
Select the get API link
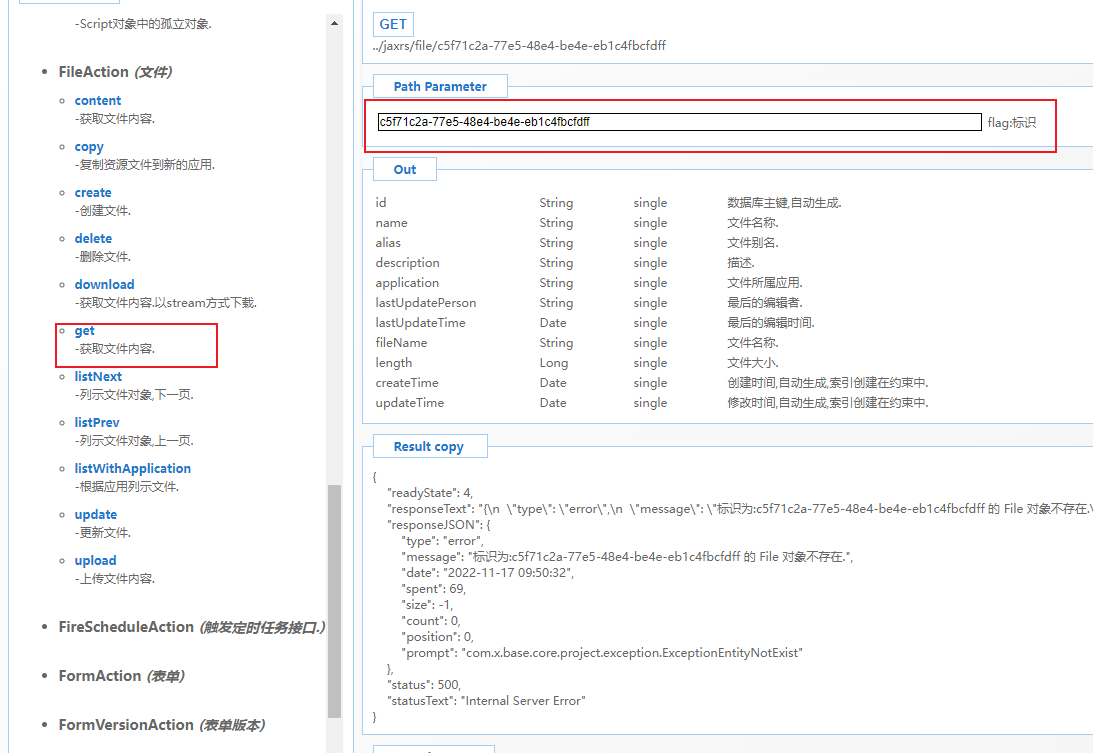tap(84, 330)
